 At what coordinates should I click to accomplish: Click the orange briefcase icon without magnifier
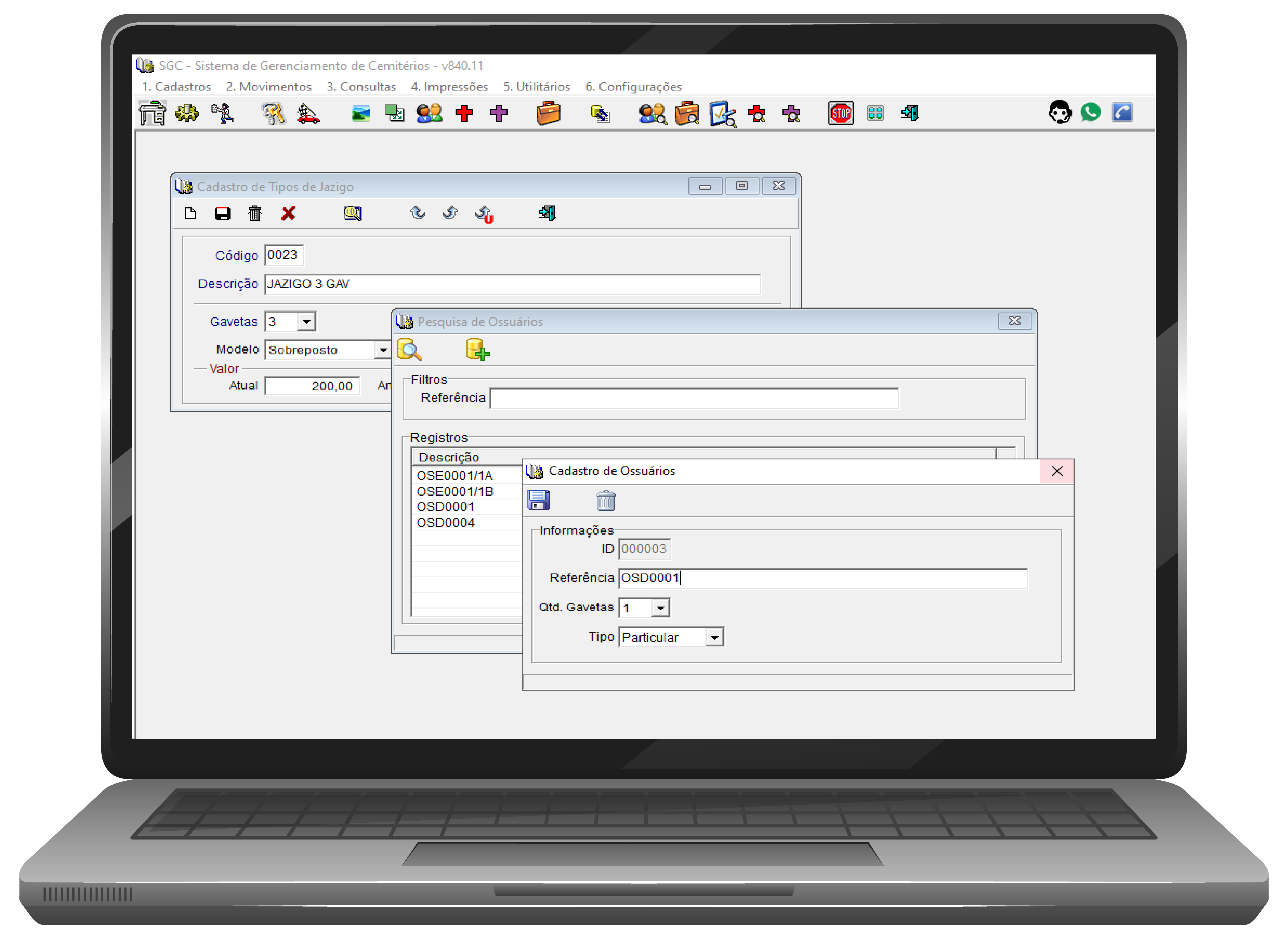(x=548, y=113)
